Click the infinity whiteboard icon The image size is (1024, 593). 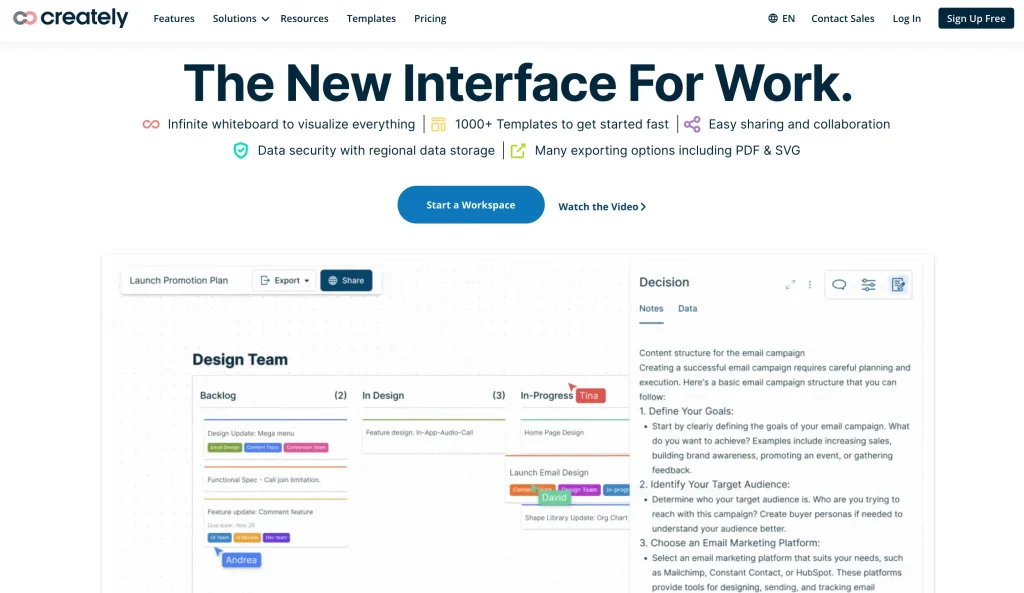tap(151, 124)
